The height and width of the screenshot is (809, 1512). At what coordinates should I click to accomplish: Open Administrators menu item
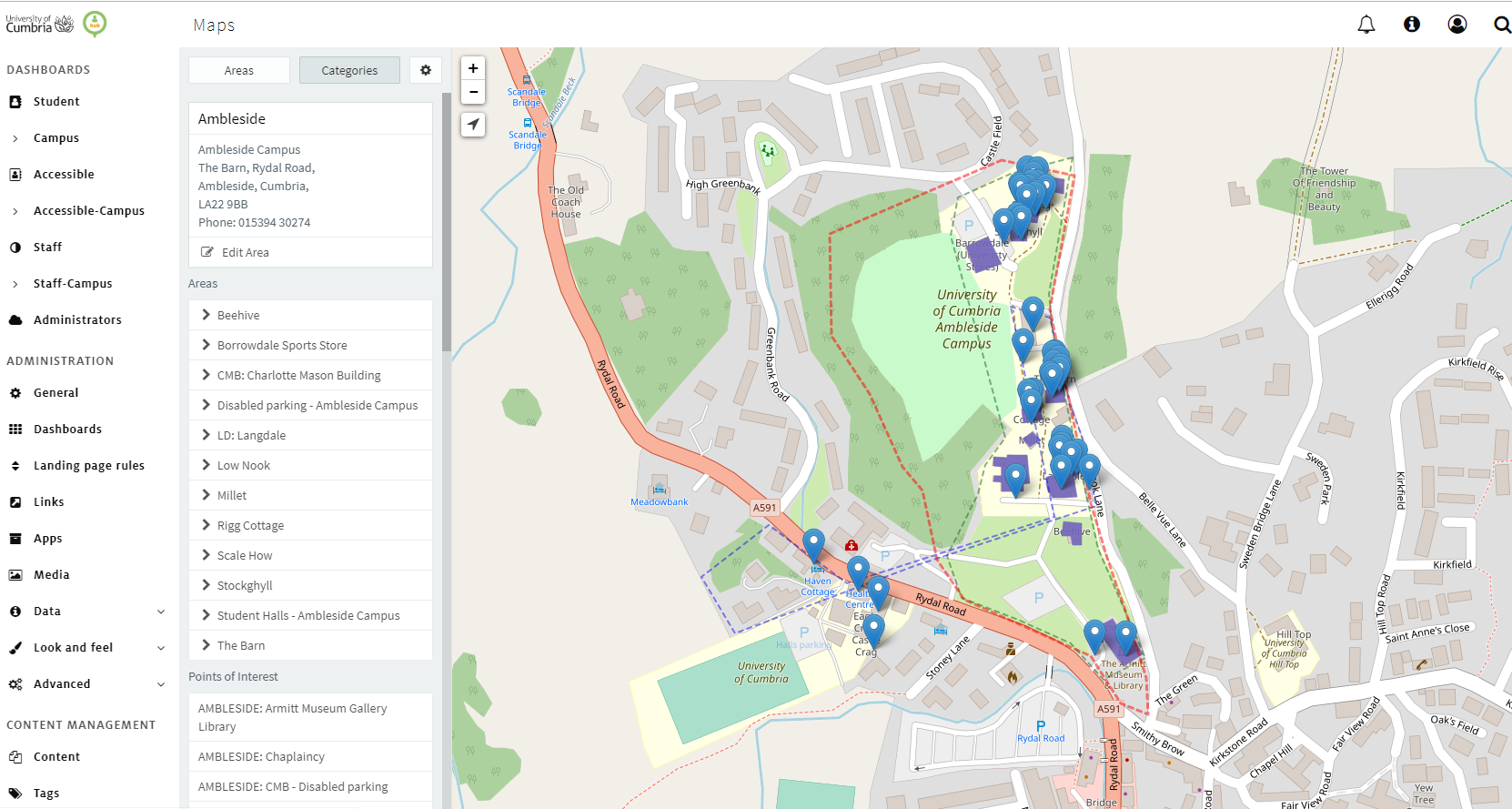pos(77,320)
